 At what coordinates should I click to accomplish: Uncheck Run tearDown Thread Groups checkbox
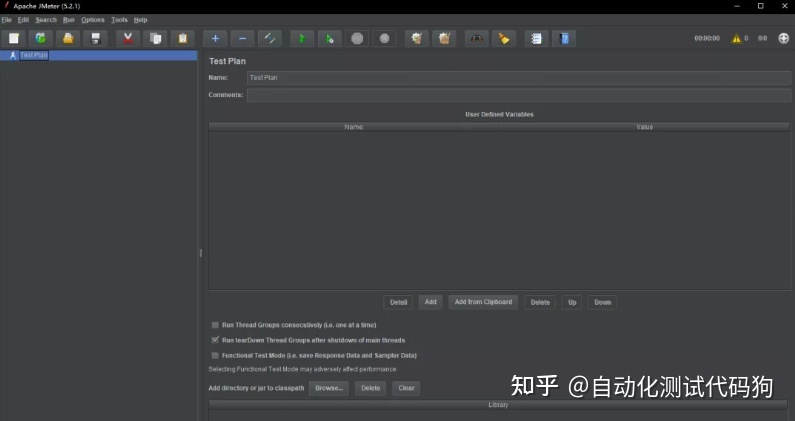215,340
